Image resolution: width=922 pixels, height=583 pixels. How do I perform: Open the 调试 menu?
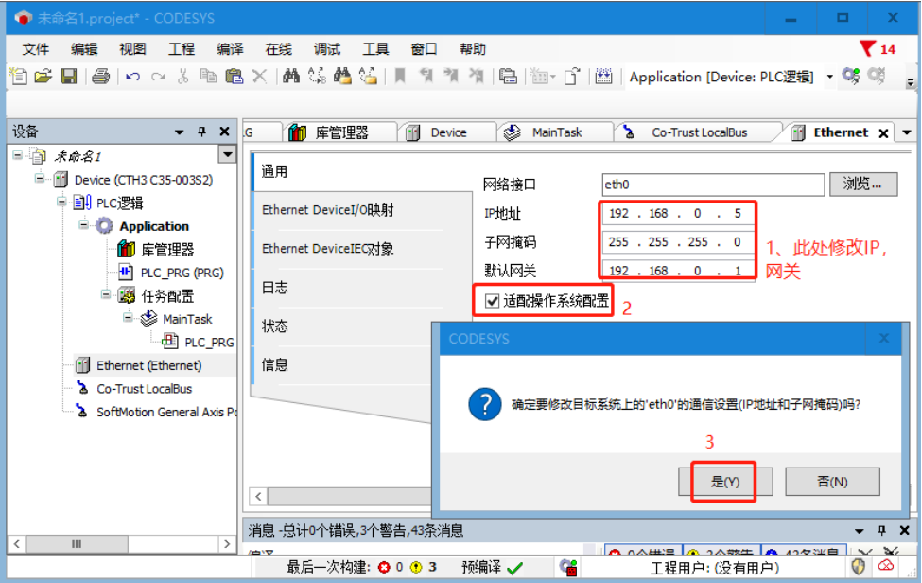[x=326, y=49]
